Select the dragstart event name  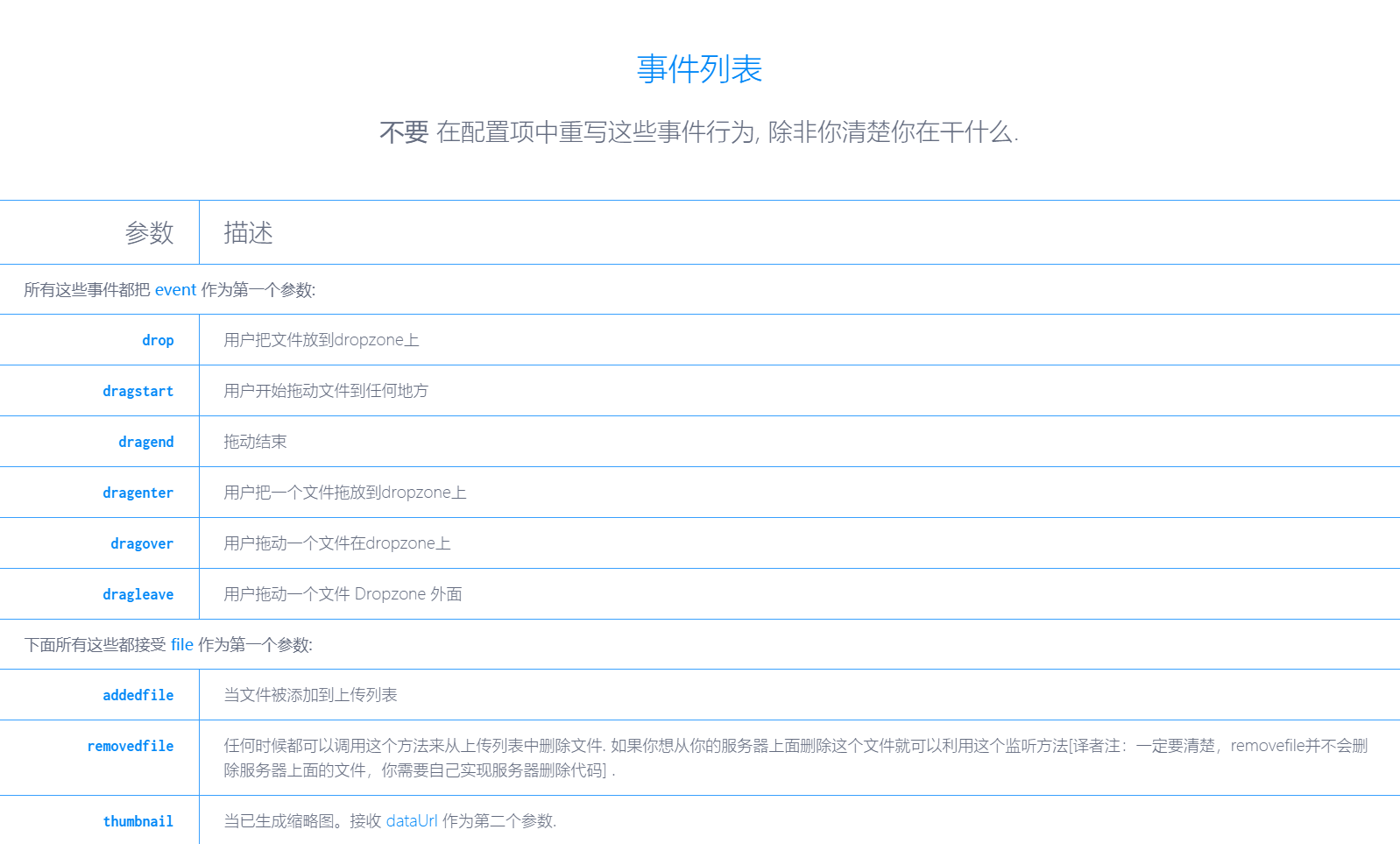tap(138, 391)
